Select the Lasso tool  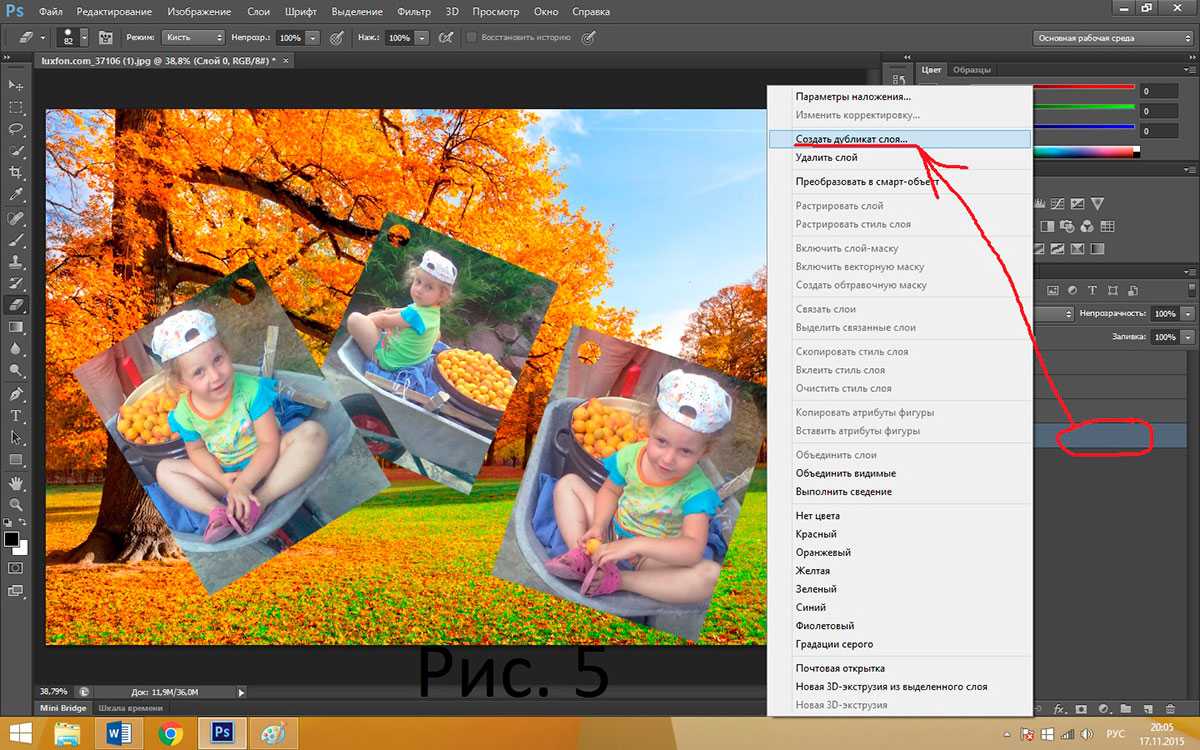(16, 129)
